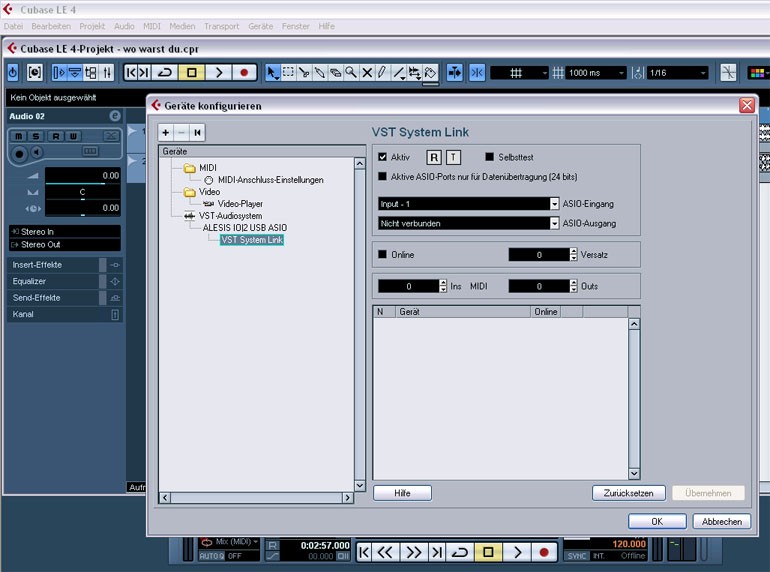The width and height of the screenshot is (770, 572).
Task: Open the Transport menu
Action: [221, 26]
